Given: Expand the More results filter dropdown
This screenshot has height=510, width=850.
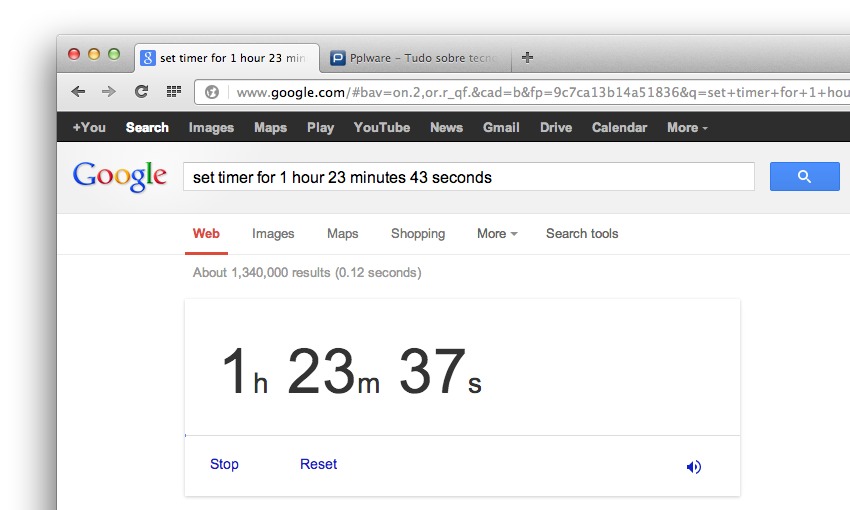Looking at the screenshot, I should point(497,234).
